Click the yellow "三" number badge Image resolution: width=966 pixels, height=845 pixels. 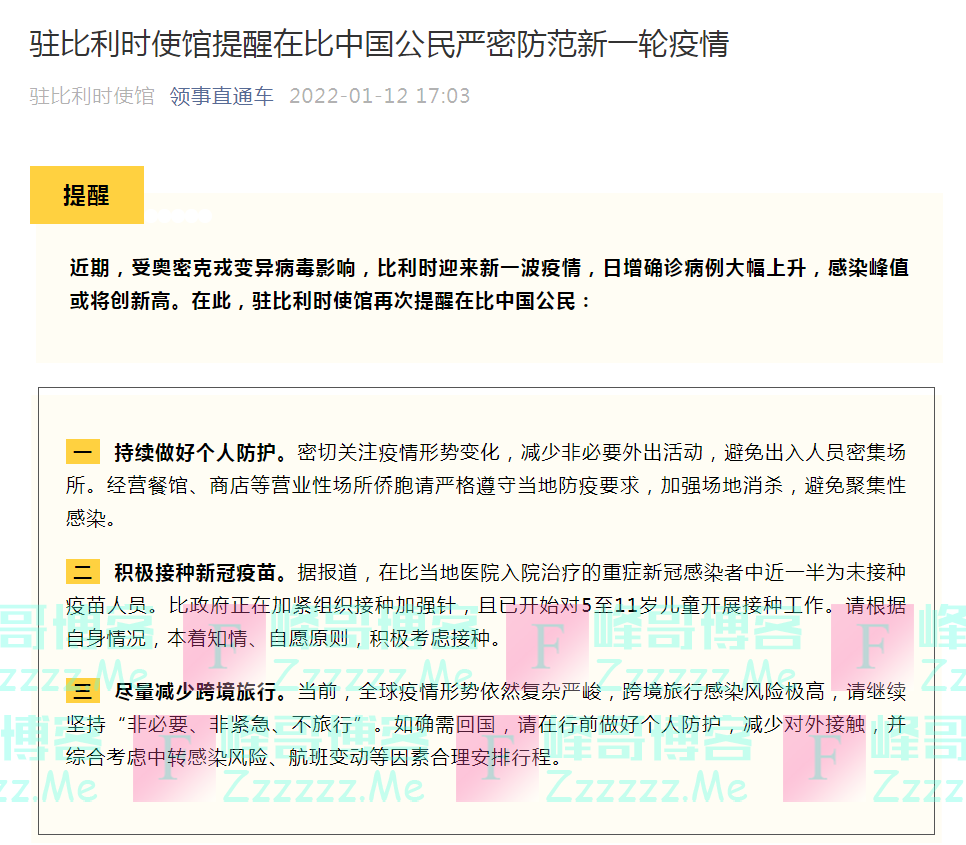click(x=83, y=692)
